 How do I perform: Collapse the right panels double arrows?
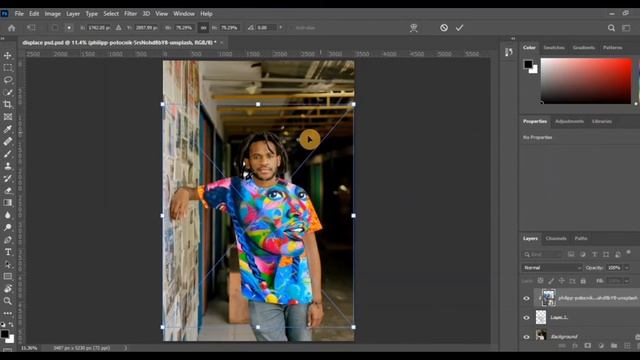click(513, 38)
